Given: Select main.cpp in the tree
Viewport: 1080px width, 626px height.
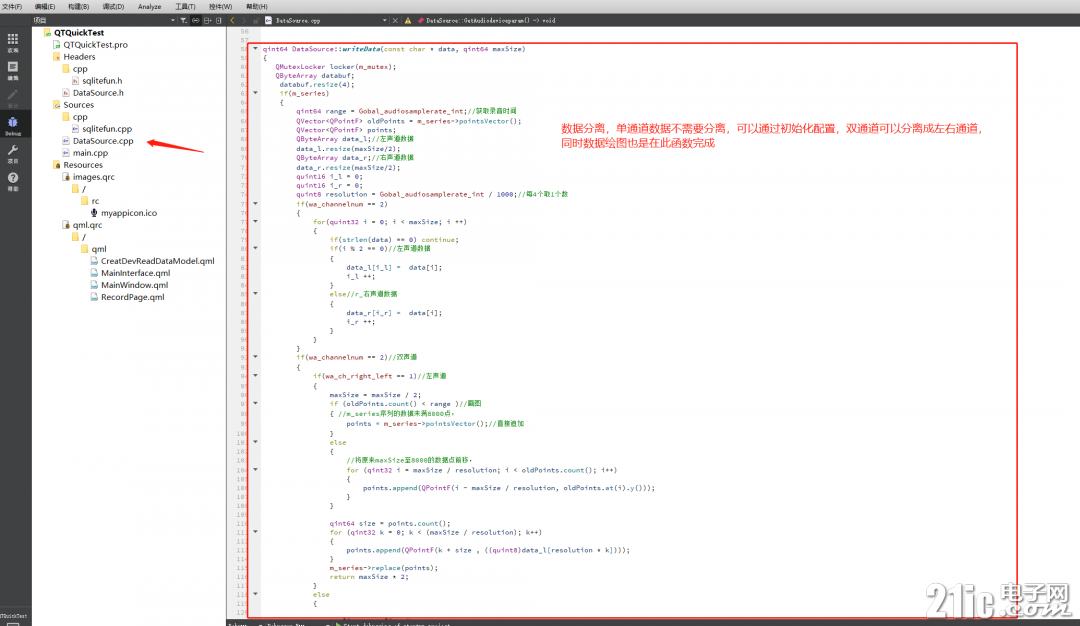Looking at the screenshot, I should 90,153.
